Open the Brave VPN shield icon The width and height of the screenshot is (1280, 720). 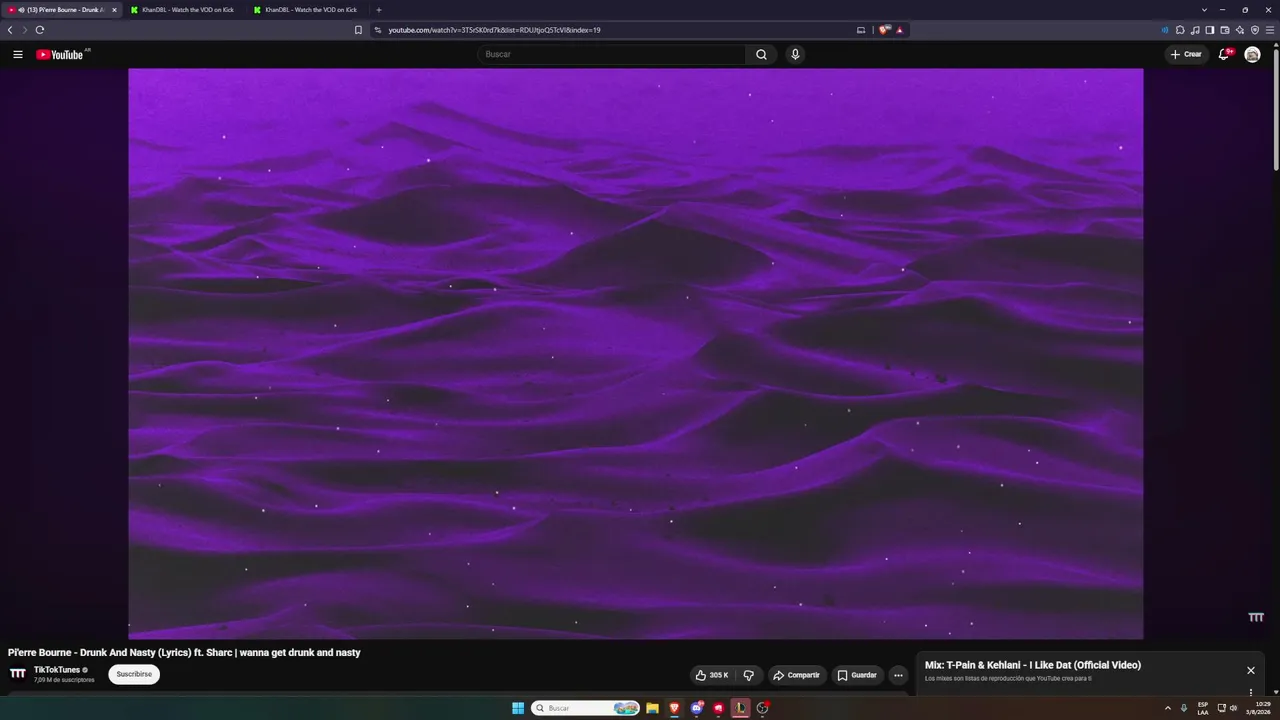(1255, 30)
